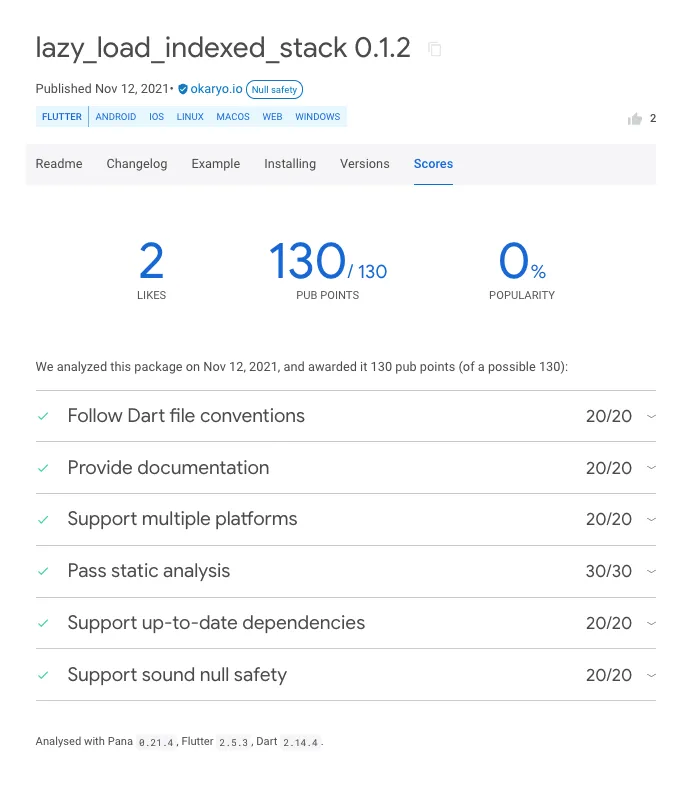Select the FLUTTER SDK tag
695x785 pixels.
pos(62,117)
